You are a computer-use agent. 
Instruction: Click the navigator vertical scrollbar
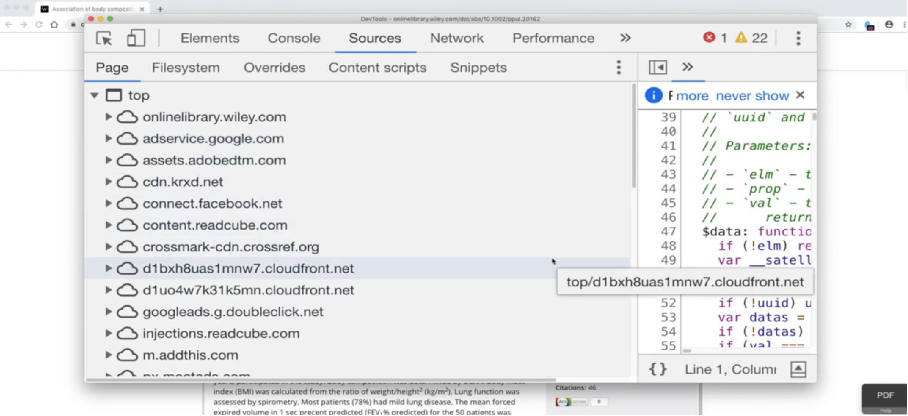[x=634, y=136]
